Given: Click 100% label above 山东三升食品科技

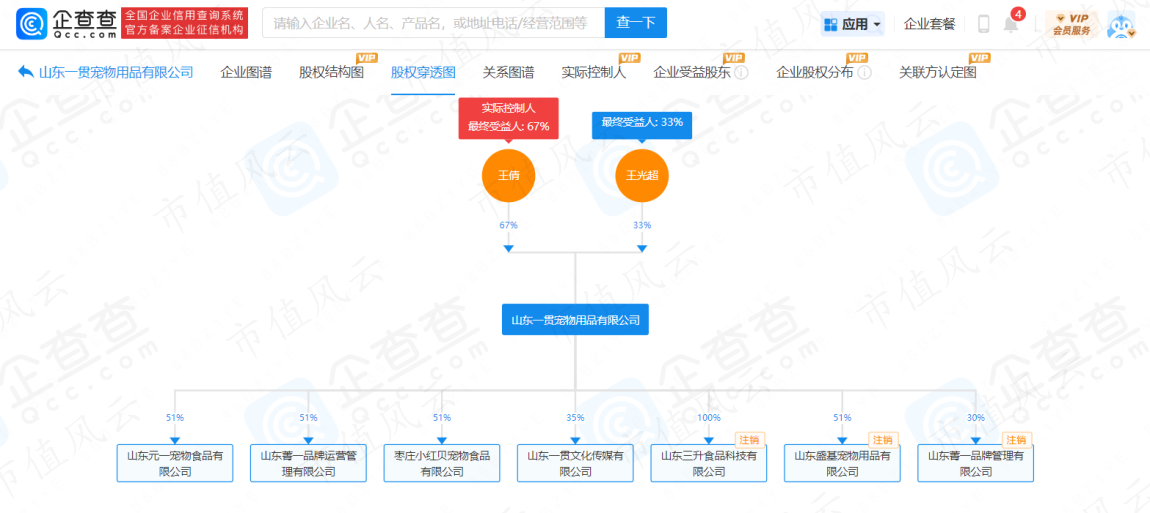Looking at the screenshot, I should coord(708,418).
